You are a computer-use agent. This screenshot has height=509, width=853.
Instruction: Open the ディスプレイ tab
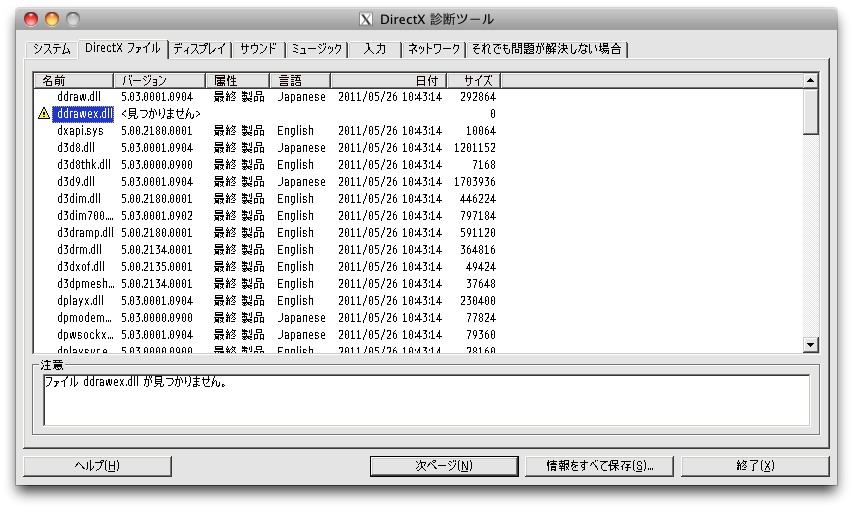[x=200, y=49]
